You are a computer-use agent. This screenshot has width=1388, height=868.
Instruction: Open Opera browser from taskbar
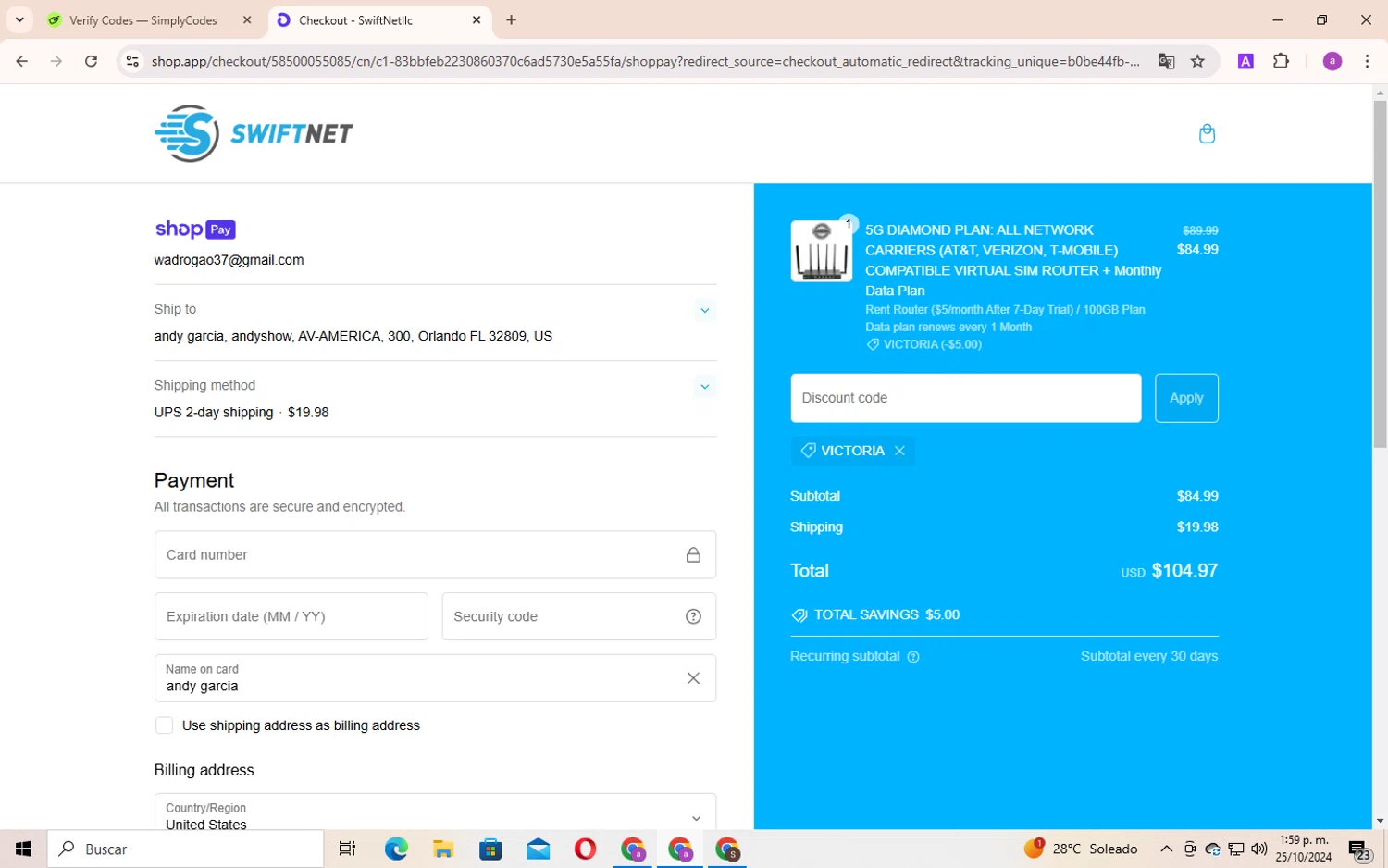coord(585,849)
